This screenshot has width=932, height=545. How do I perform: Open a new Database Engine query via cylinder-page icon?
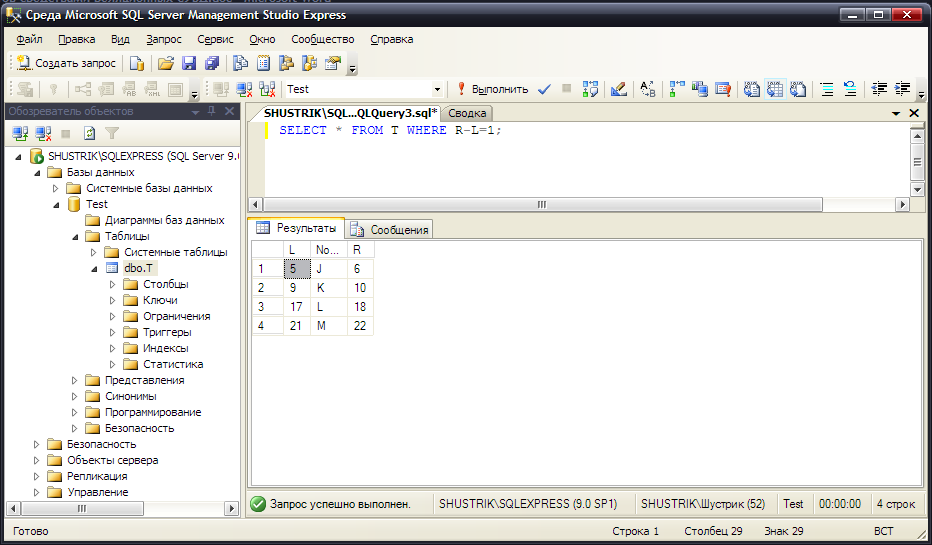pos(137,63)
